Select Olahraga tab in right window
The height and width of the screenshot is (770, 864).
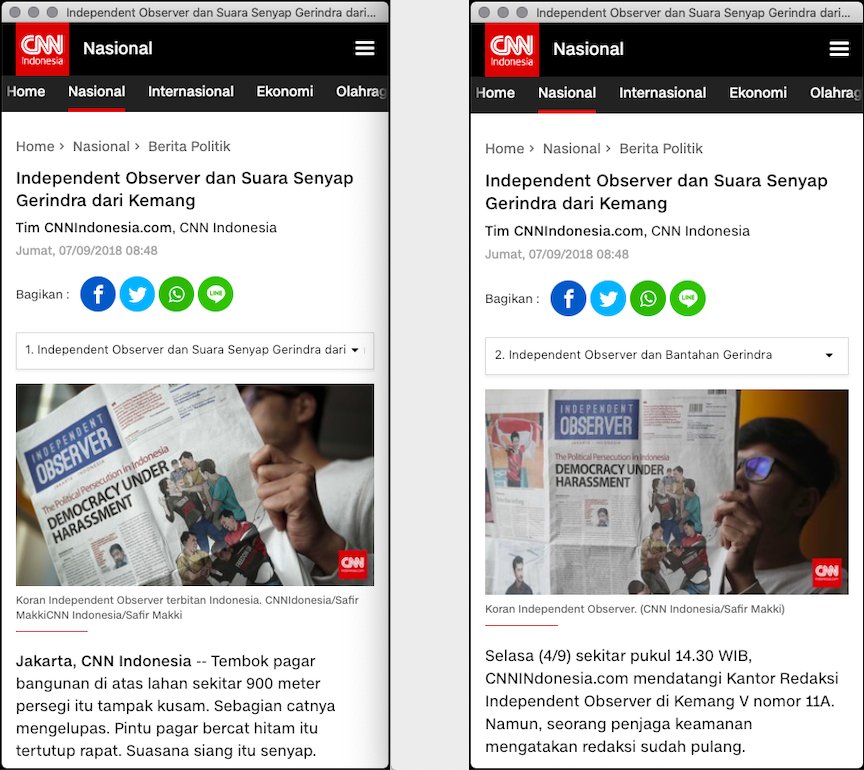[835, 93]
